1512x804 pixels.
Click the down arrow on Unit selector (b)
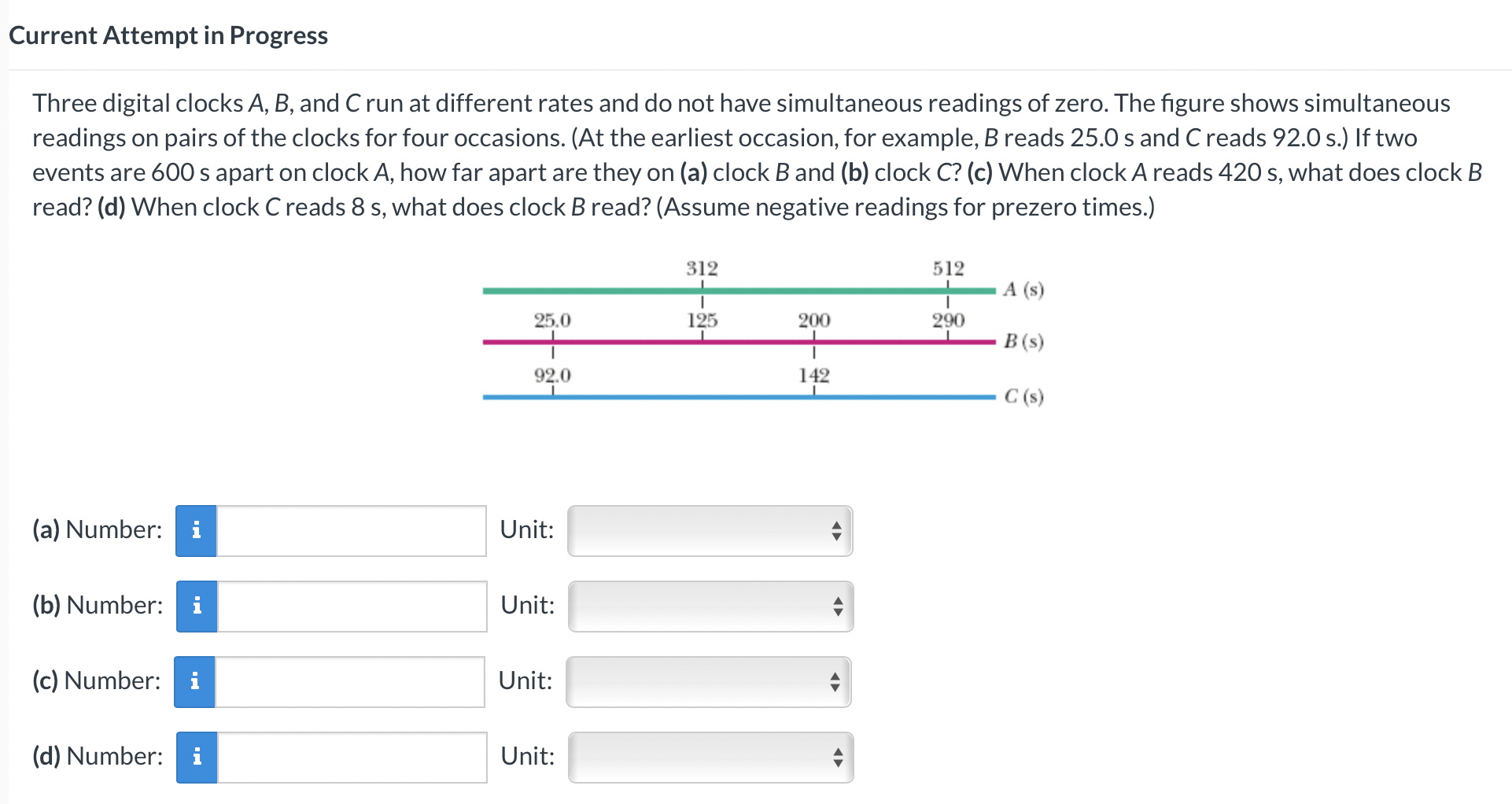(x=836, y=613)
